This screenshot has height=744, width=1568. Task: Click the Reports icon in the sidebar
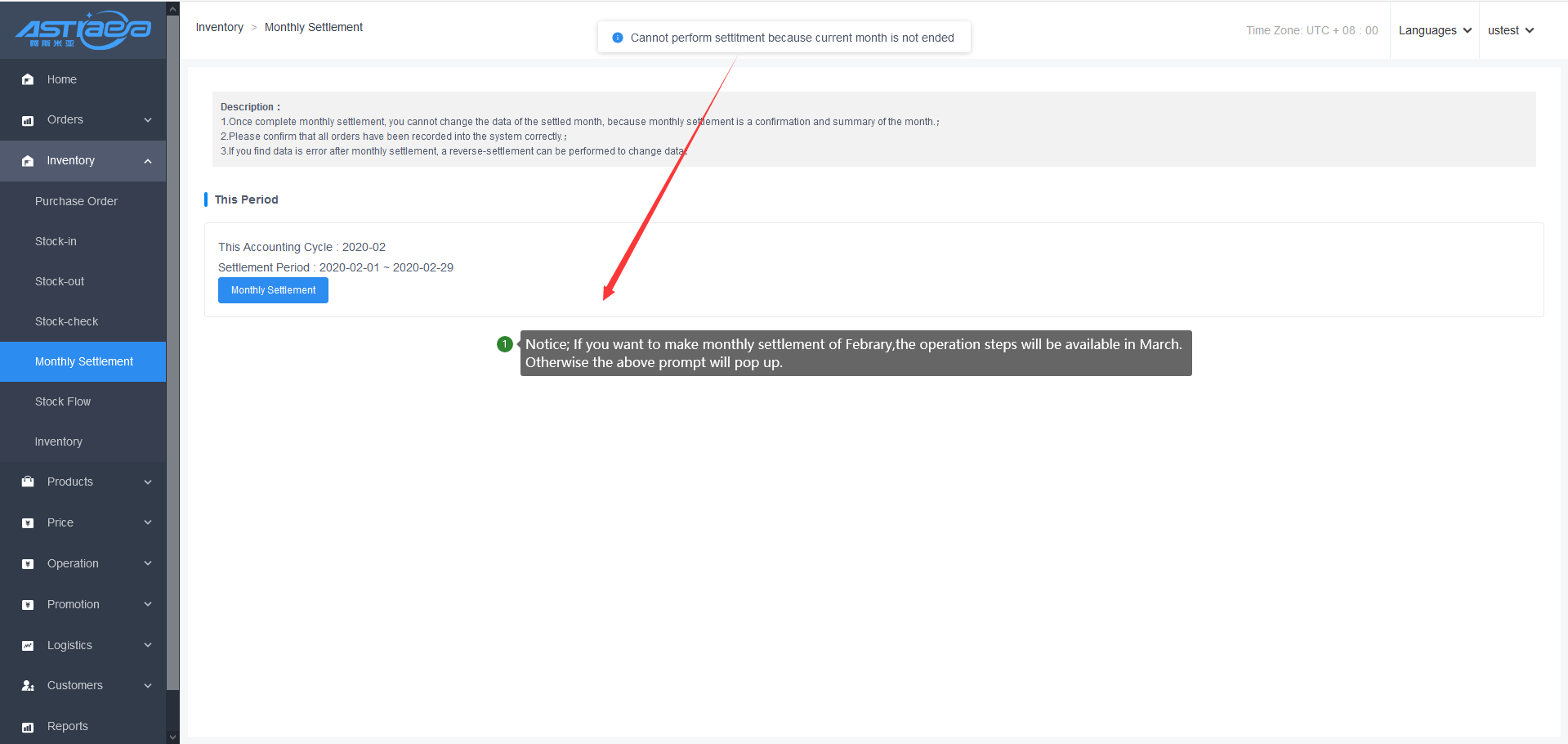click(28, 727)
